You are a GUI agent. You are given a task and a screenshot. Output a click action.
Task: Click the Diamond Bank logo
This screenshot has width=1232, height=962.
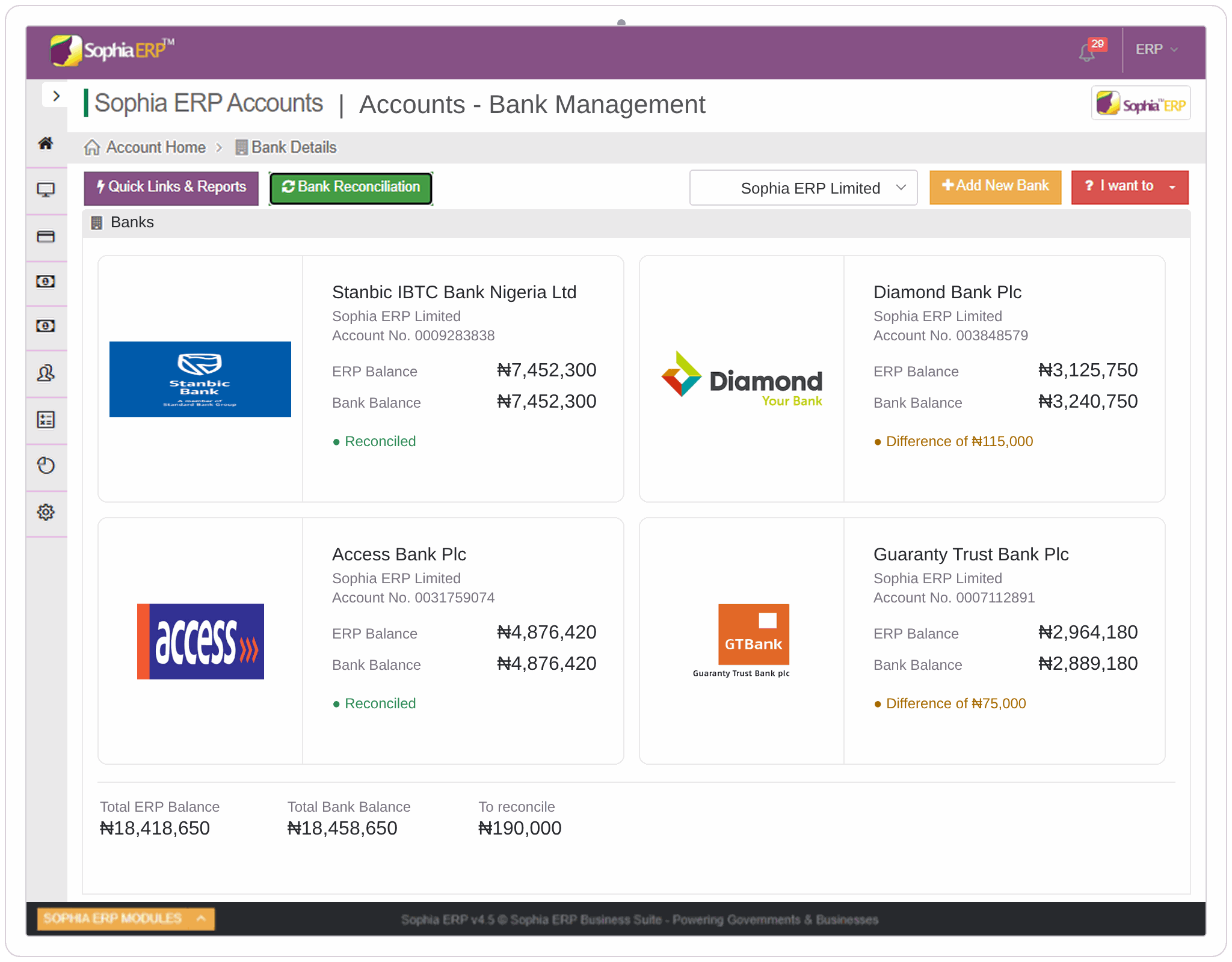click(742, 379)
